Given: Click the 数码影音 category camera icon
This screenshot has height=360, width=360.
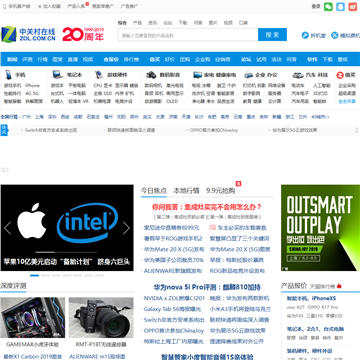Looking at the screenshot, I should (151, 75).
